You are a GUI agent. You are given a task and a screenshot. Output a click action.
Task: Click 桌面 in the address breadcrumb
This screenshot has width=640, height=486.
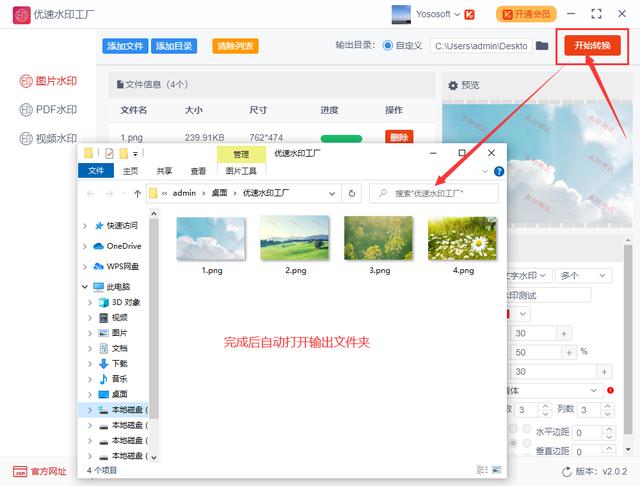coord(219,193)
